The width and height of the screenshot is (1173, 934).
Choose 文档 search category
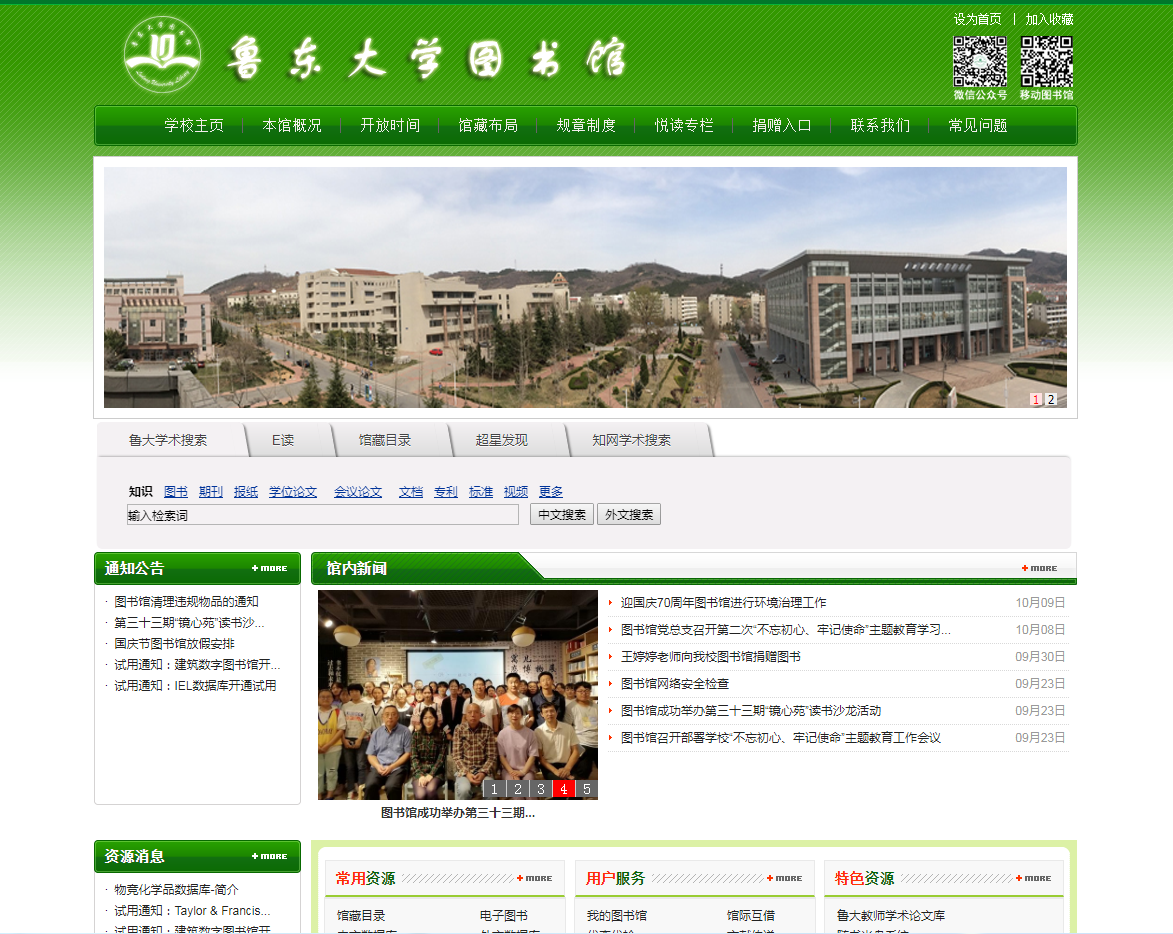[x=411, y=492]
